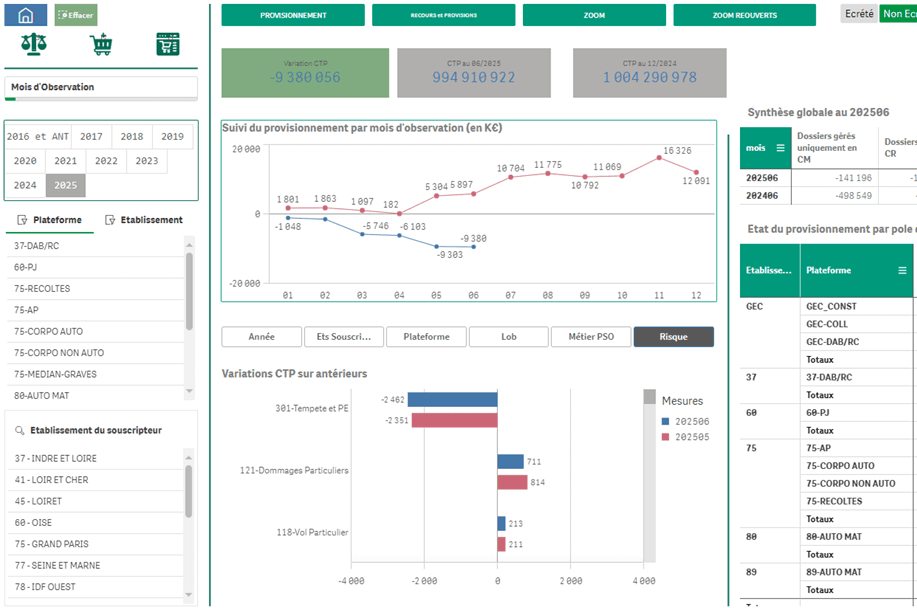Select the scales (balance) module icon
Viewport: 917px width, 608px height.
[x=33, y=43]
